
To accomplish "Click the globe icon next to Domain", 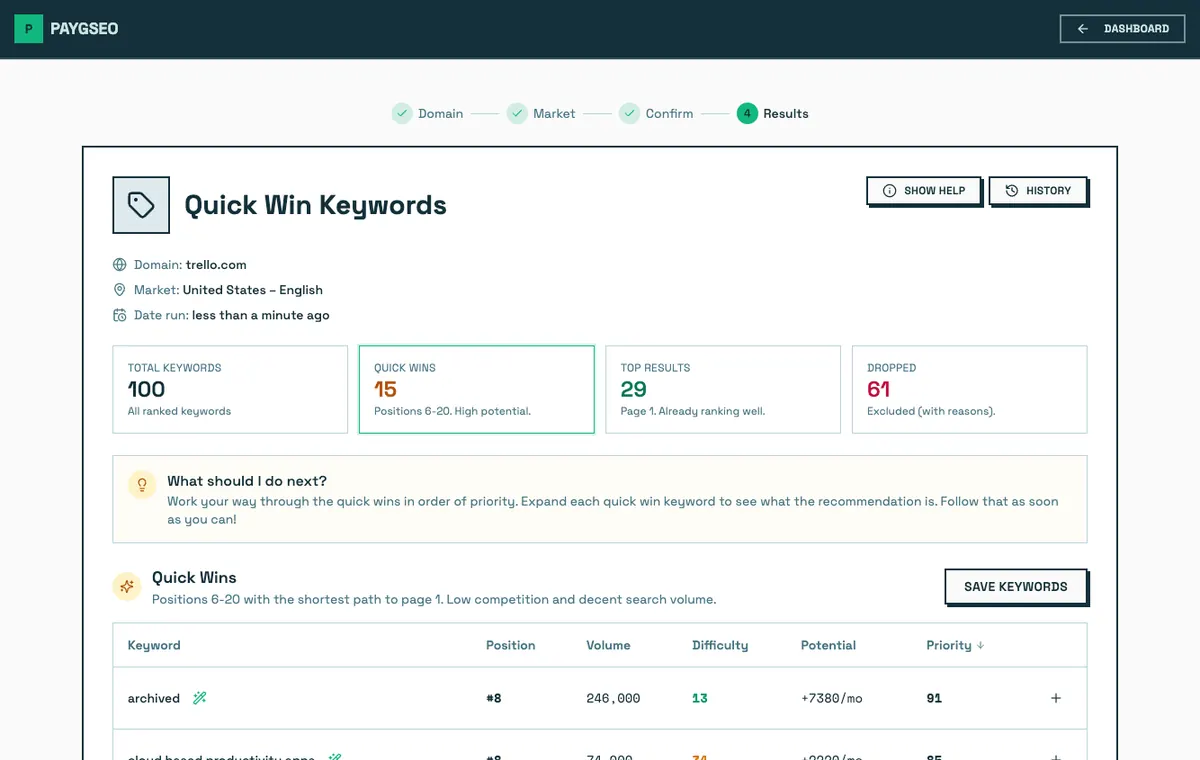I will tap(120, 265).
